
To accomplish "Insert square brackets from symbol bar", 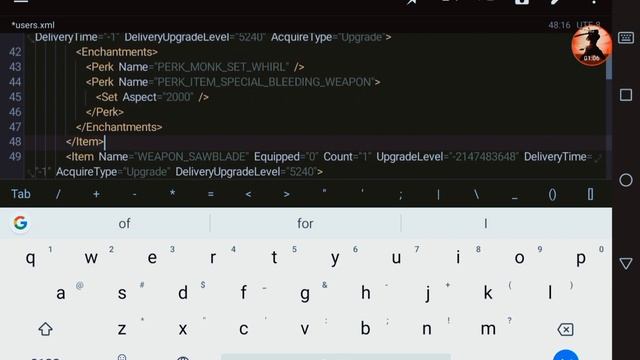I will pos(590,194).
